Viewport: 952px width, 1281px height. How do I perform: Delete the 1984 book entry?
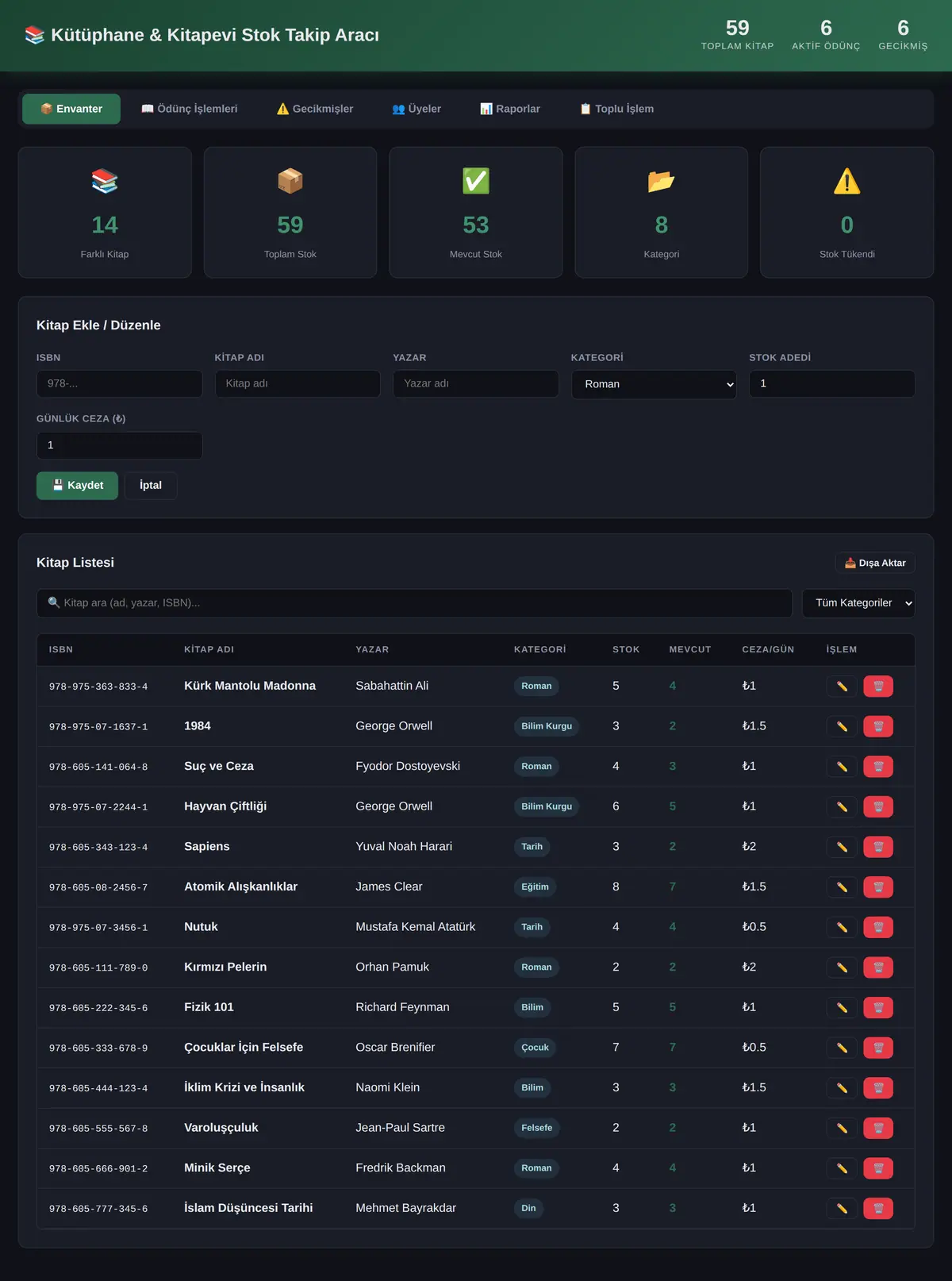pyautogui.click(x=878, y=726)
